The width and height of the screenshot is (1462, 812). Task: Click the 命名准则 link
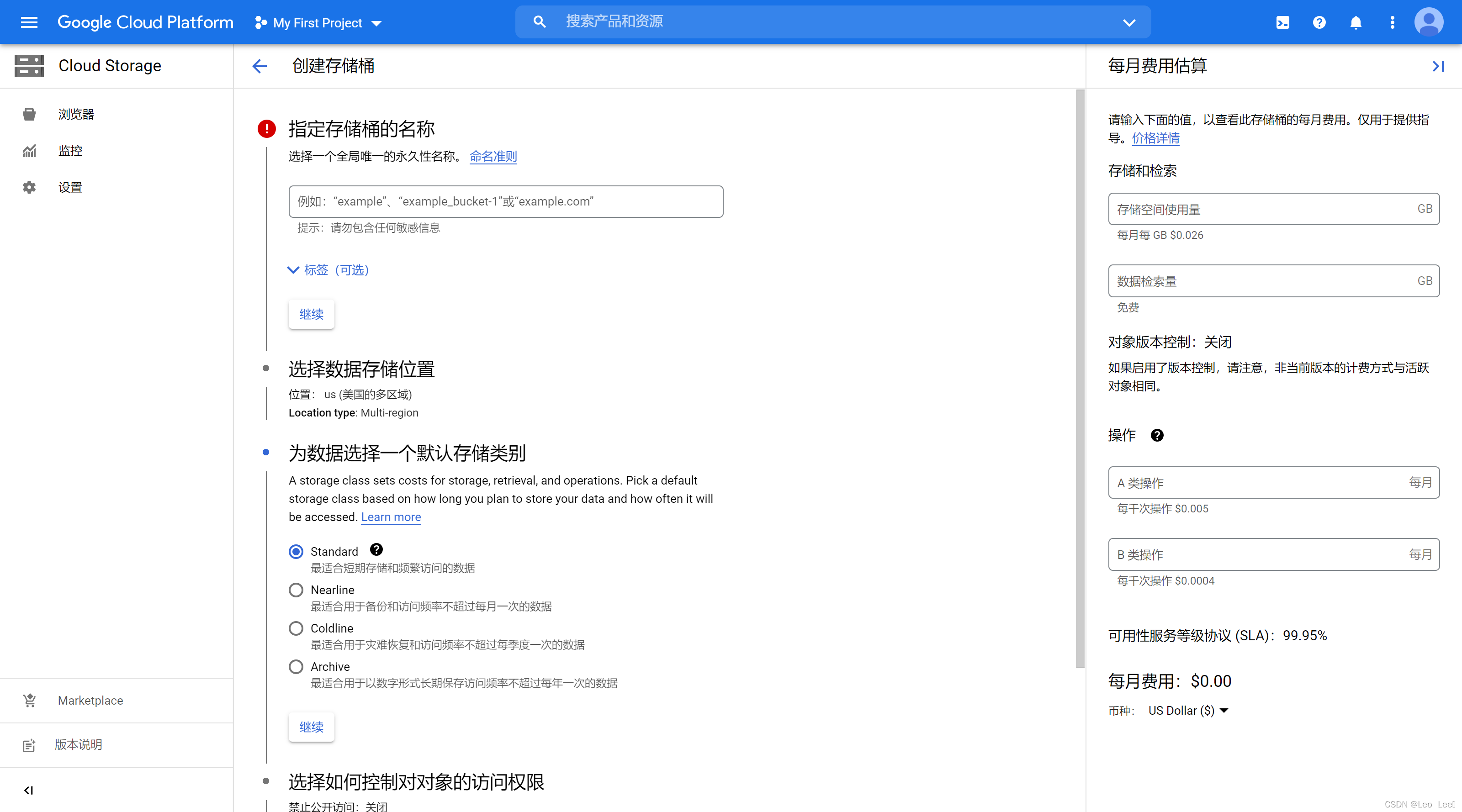click(493, 157)
